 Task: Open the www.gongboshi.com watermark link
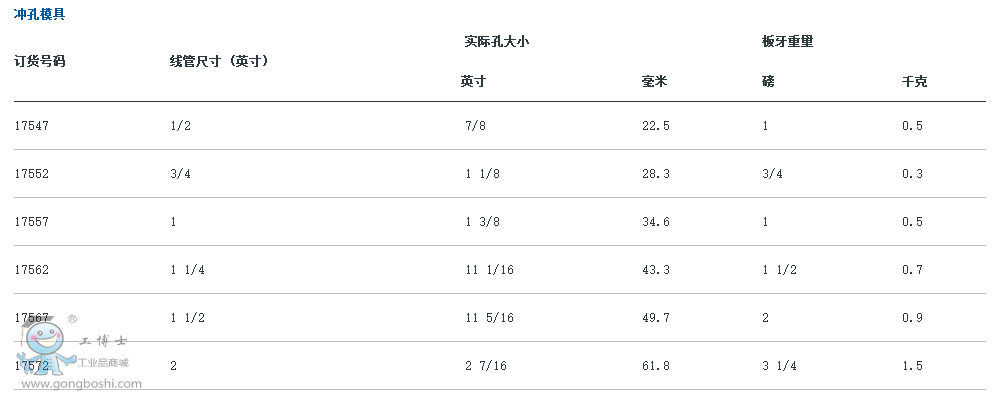pyautogui.click(x=82, y=383)
